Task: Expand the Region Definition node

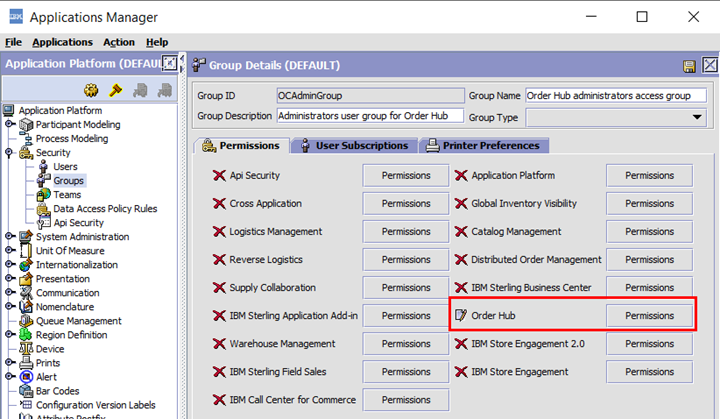Action: click(10, 334)
